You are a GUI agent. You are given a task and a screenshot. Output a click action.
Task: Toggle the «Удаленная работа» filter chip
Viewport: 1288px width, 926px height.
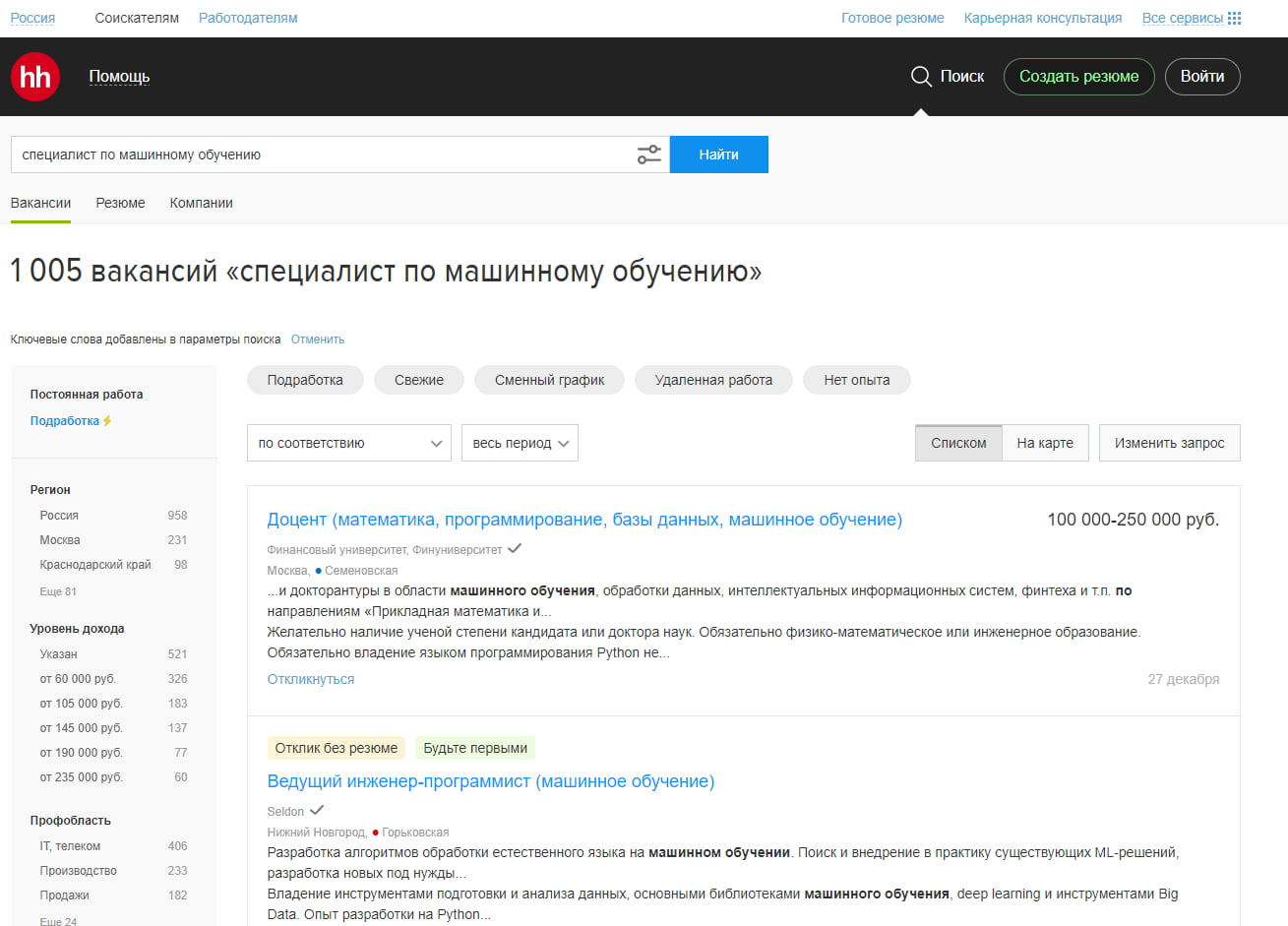(x=712, y=380)
